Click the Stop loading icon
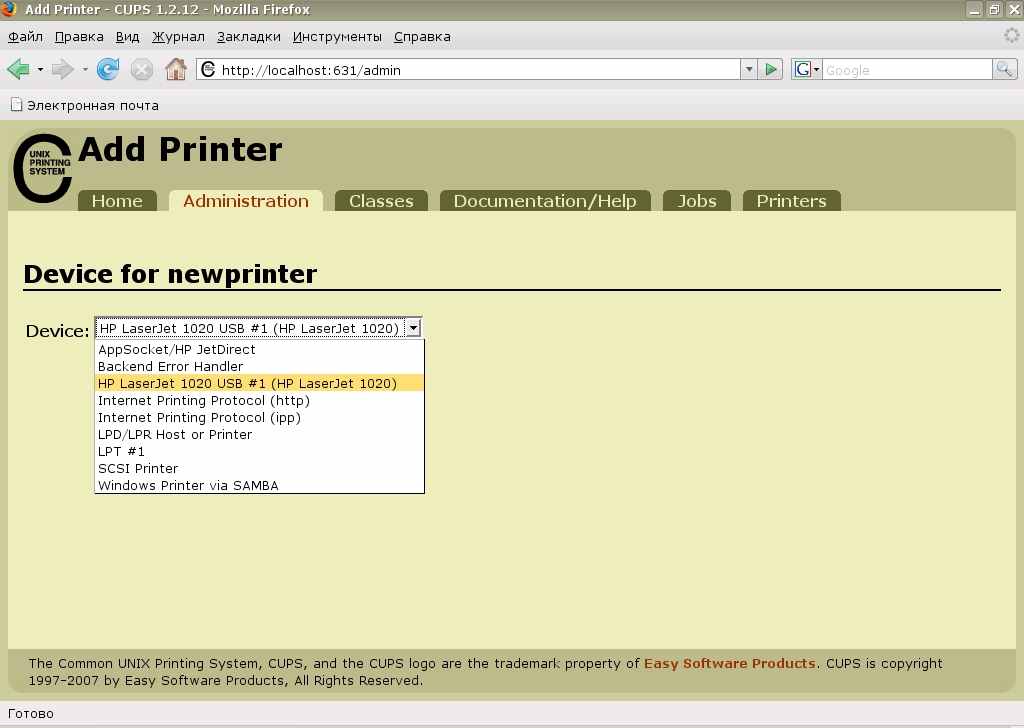The width and height of the screenshot is (1024, 728). coord(142,69)
